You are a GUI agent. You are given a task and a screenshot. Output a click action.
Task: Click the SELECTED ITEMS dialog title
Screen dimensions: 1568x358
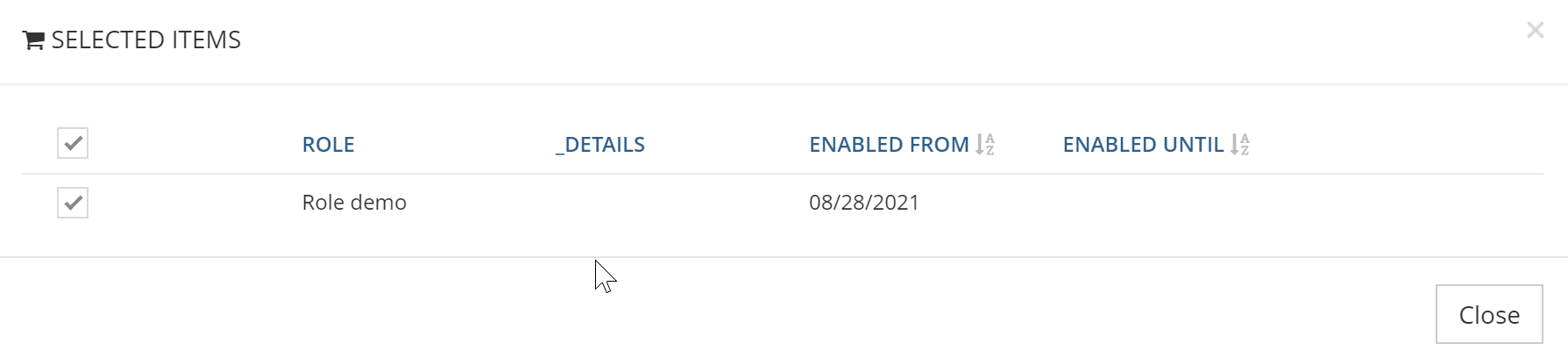[x=145, y=40]
